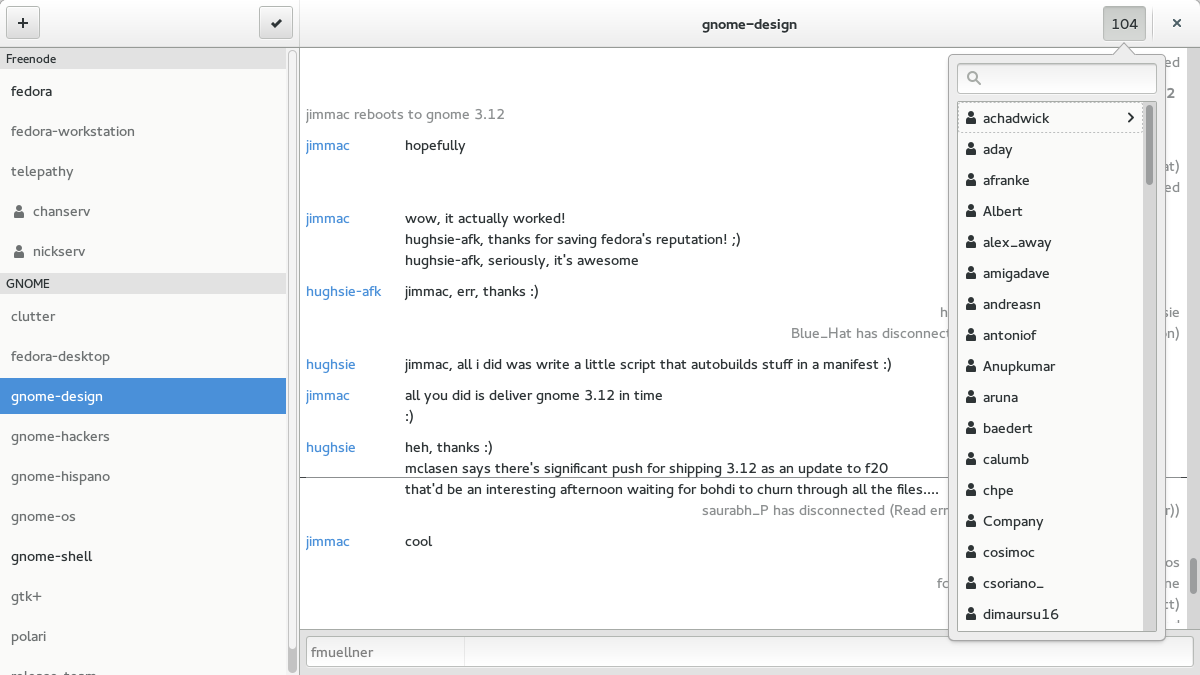Toggle the checkmark selection mode button

(x=275, y=23)
